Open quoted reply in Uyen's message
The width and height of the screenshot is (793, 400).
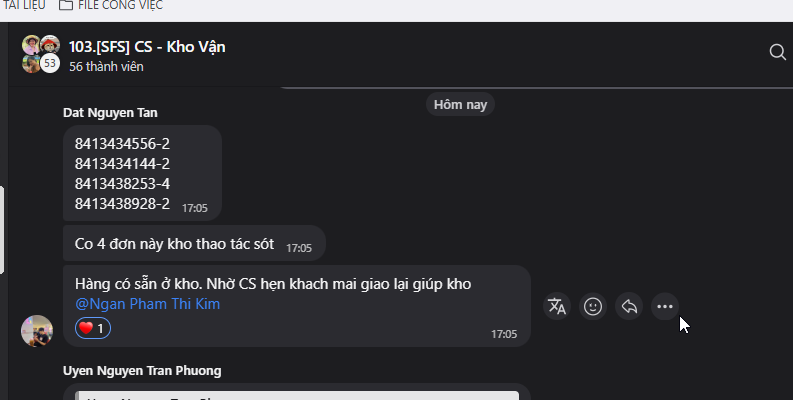(297, 395)
